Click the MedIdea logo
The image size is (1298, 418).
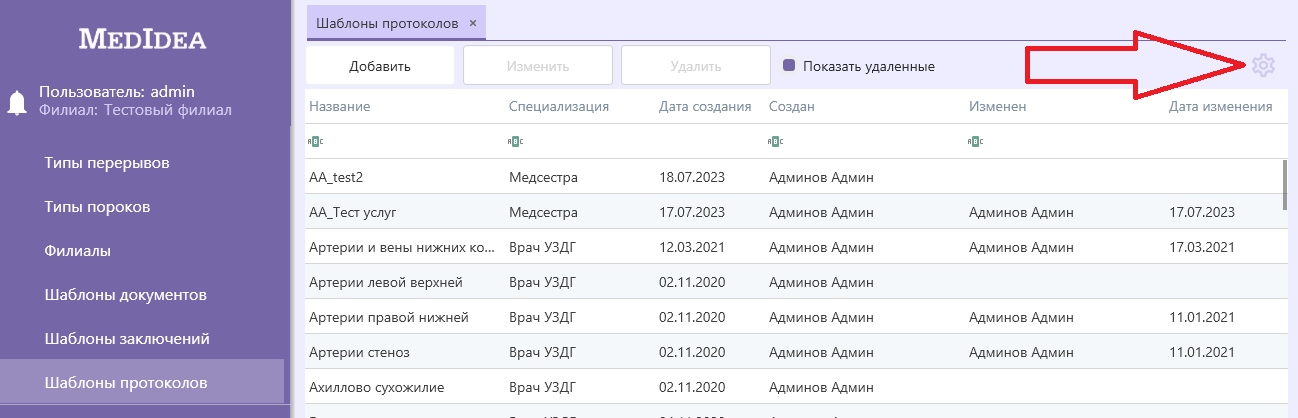pyautogui.click(x=143, y=40)
